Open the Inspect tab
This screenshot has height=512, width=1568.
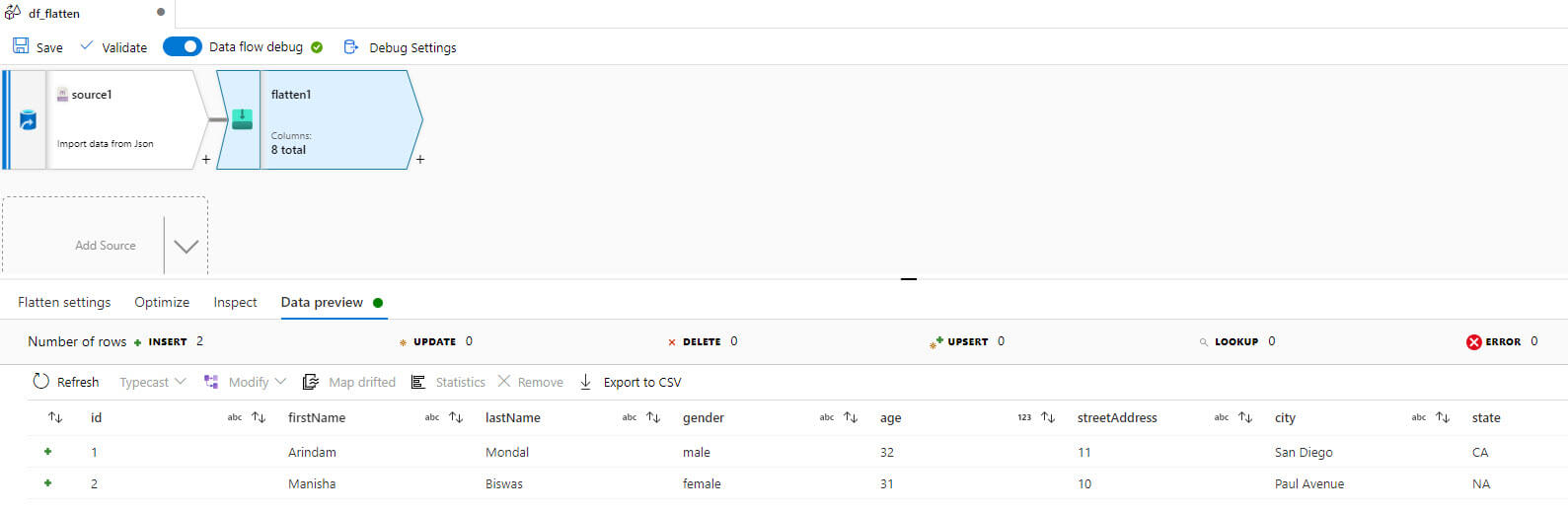(235, 302)
